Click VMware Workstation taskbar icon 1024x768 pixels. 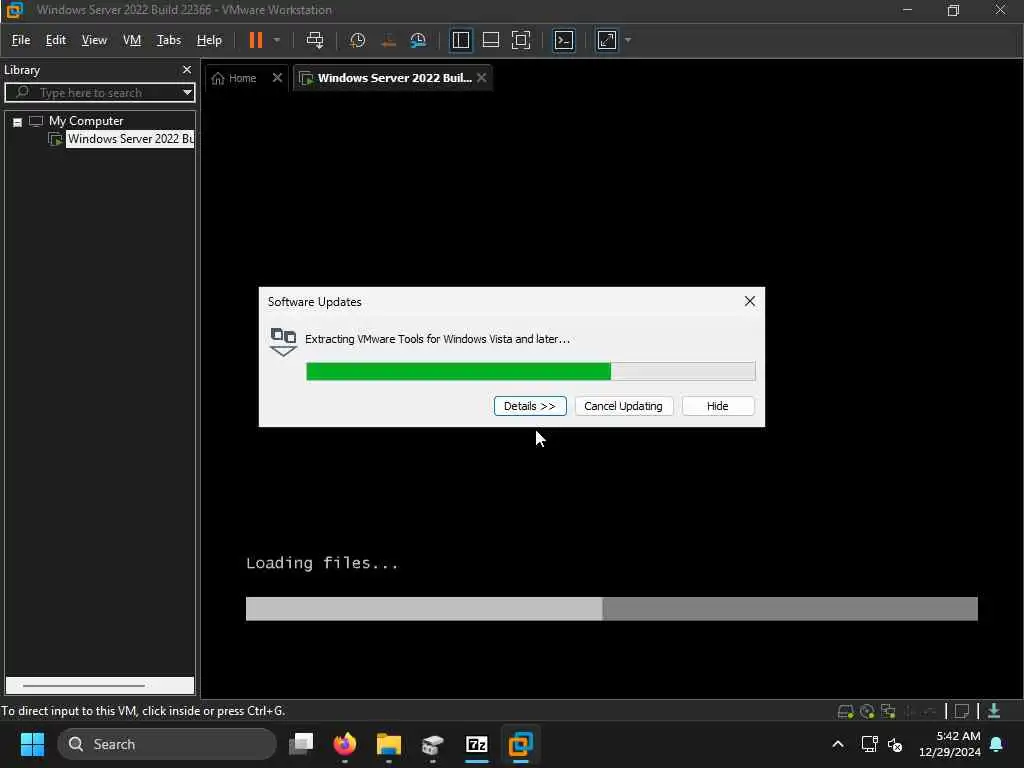(520, 744)
